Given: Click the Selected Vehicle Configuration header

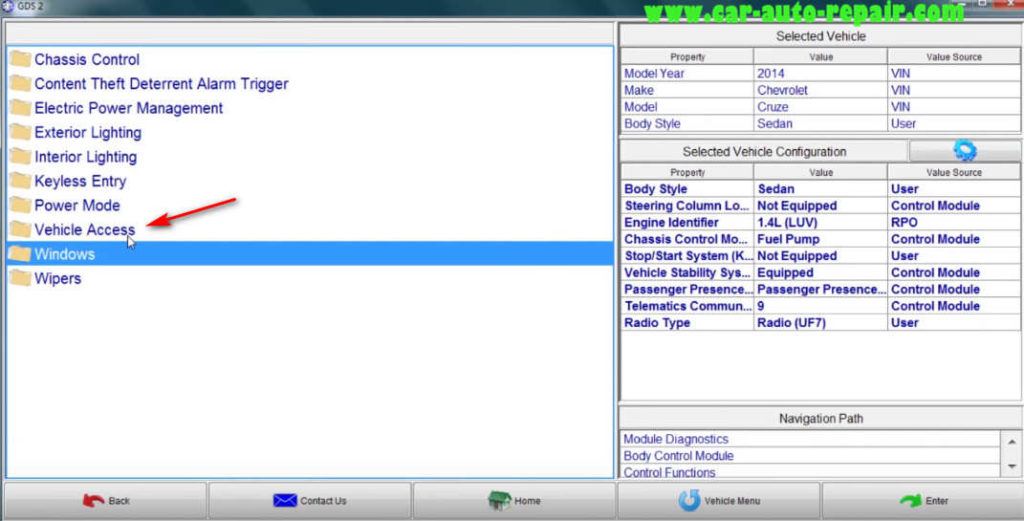Looking at the screenshot, I should pyautogui.click(x=764, y=151).
